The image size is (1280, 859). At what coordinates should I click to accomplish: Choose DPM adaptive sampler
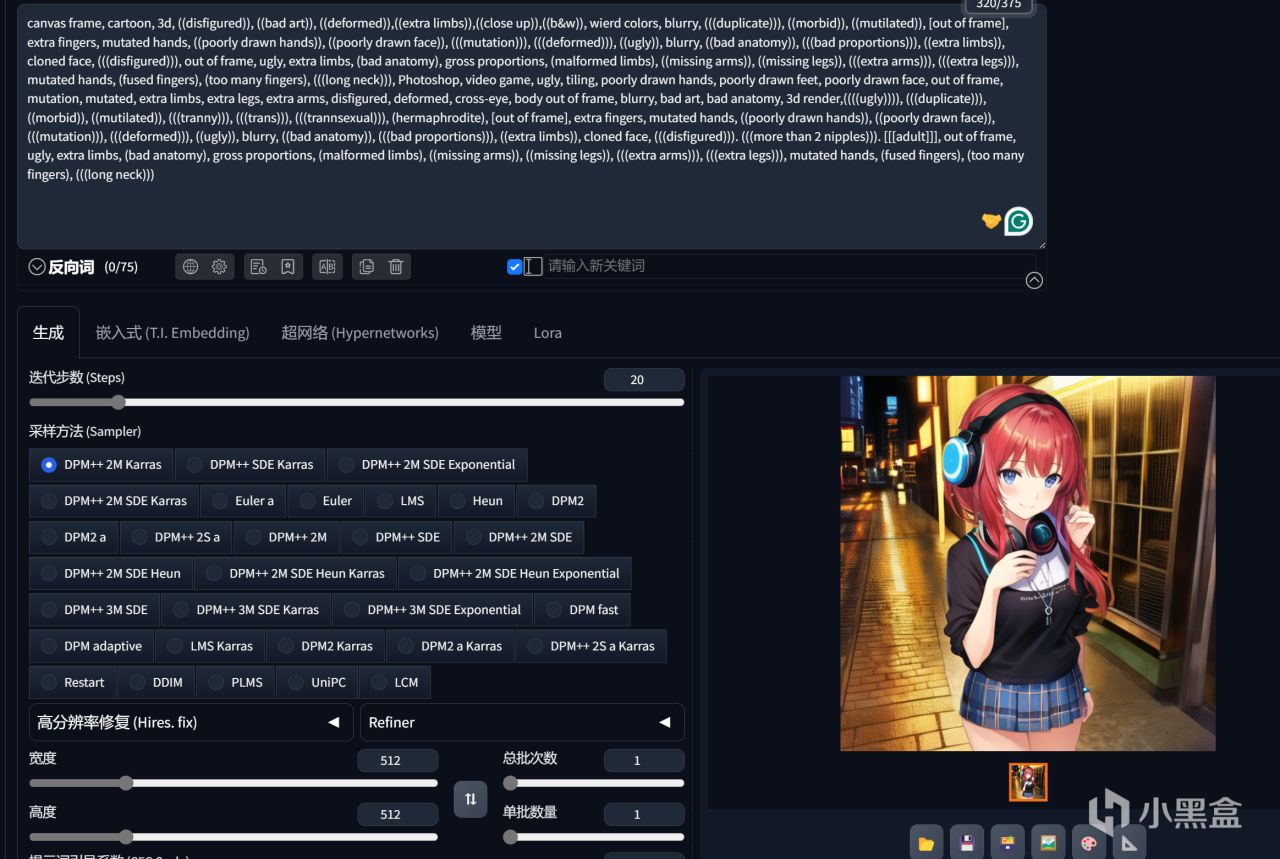point(92,646)
